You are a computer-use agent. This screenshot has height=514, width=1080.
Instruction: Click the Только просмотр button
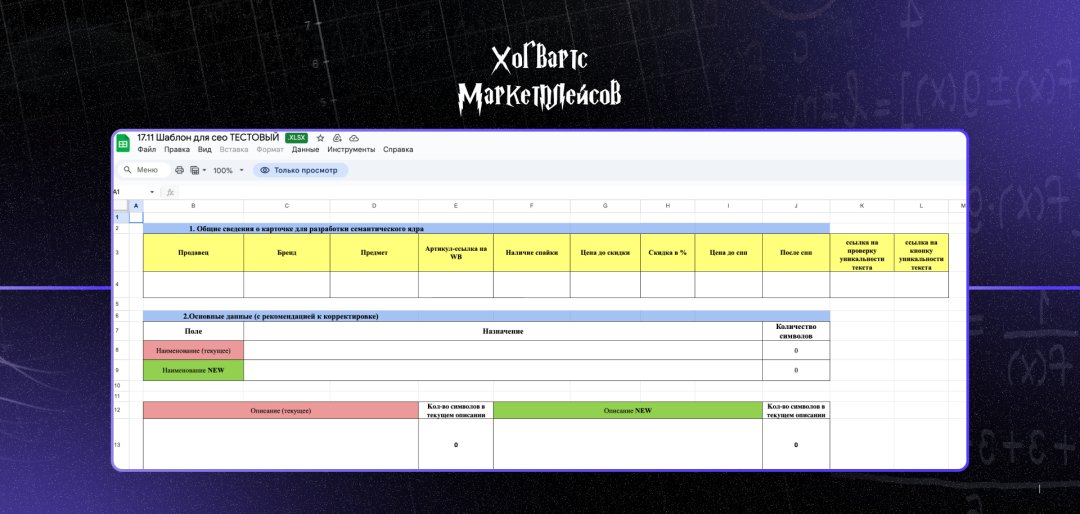tap(301, 170)
